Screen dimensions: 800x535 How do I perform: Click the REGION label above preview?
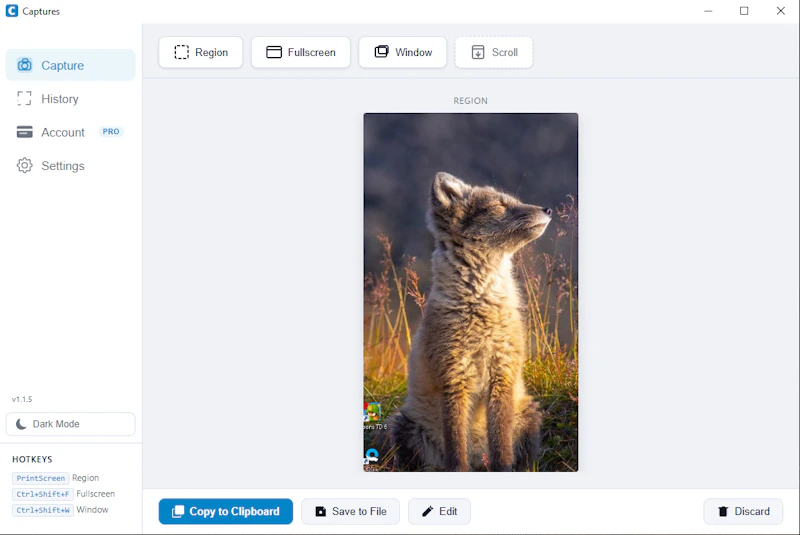(470, 101)
